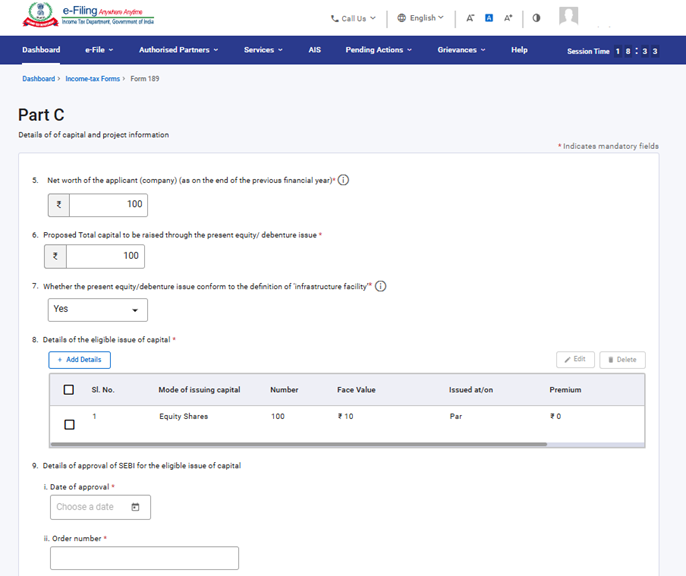This screenshot has width=686, height=576.
Task: Click info icon beside net worth field
Action: 343,180
